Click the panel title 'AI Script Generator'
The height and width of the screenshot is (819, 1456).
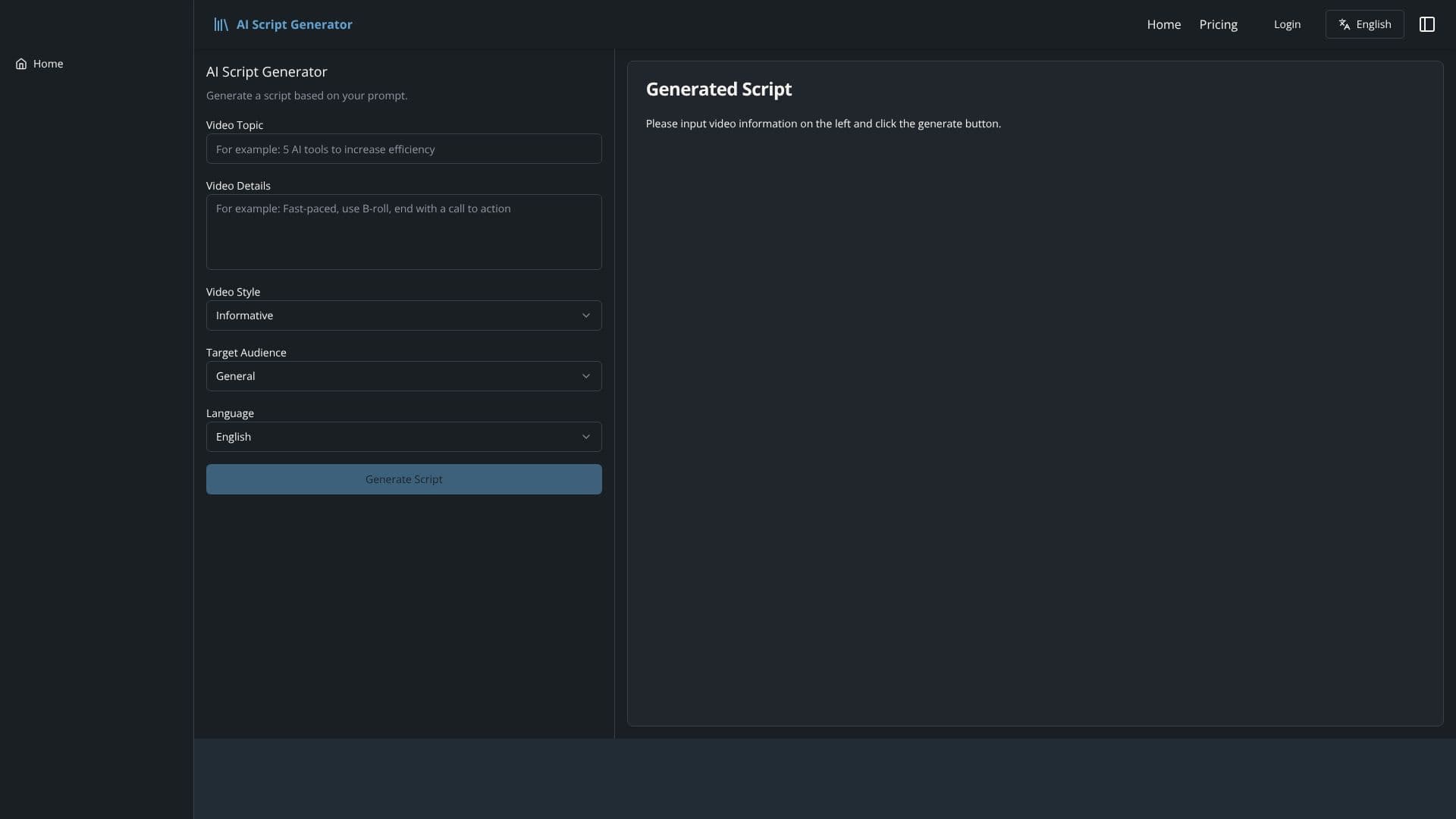pyautogui.click(x=266, y=72)
